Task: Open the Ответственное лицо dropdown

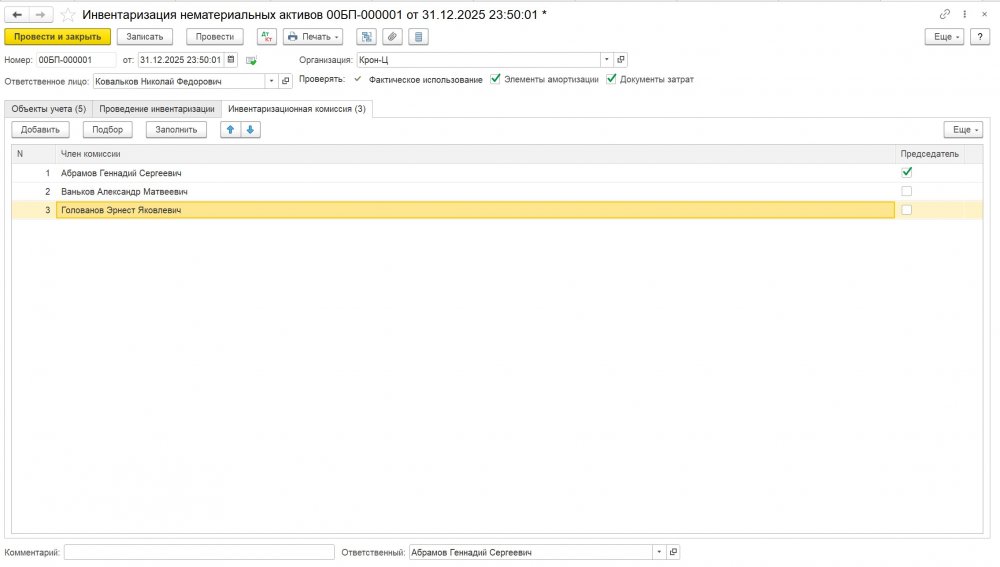Action: coord(271,81)
